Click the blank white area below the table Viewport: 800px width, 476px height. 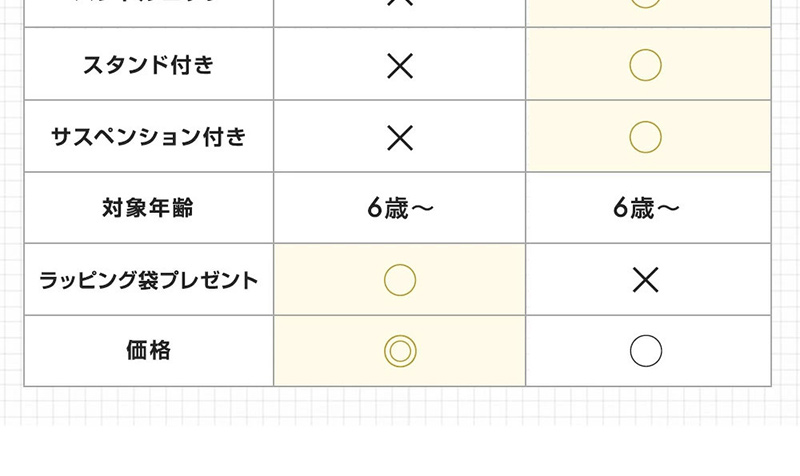pyautogui.click(x=400, y=452)
